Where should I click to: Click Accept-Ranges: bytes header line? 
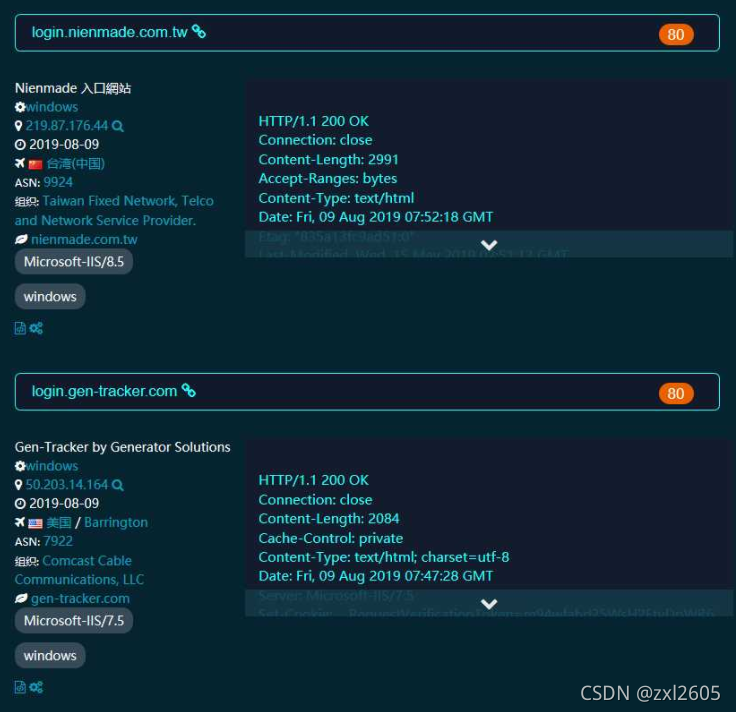coord(328,178)
